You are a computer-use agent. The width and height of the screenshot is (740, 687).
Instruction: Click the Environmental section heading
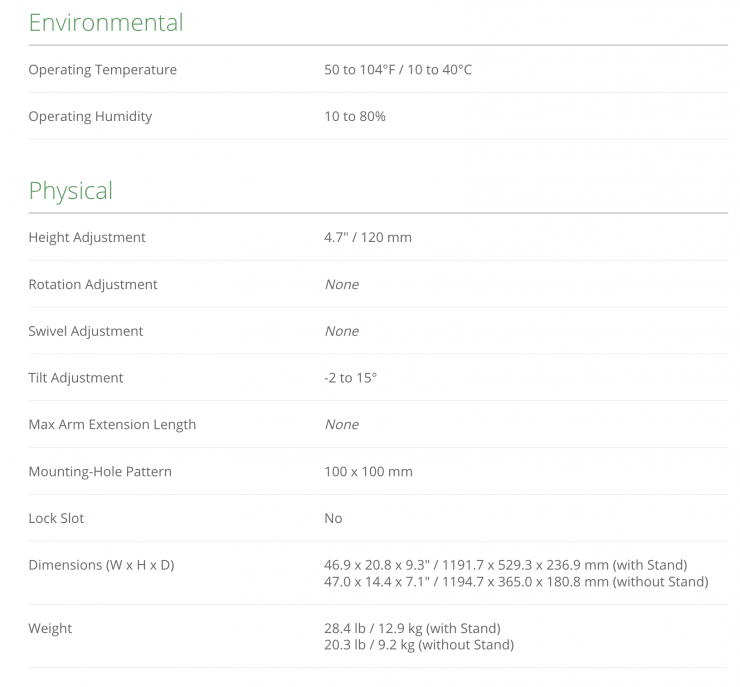[106, 23]
